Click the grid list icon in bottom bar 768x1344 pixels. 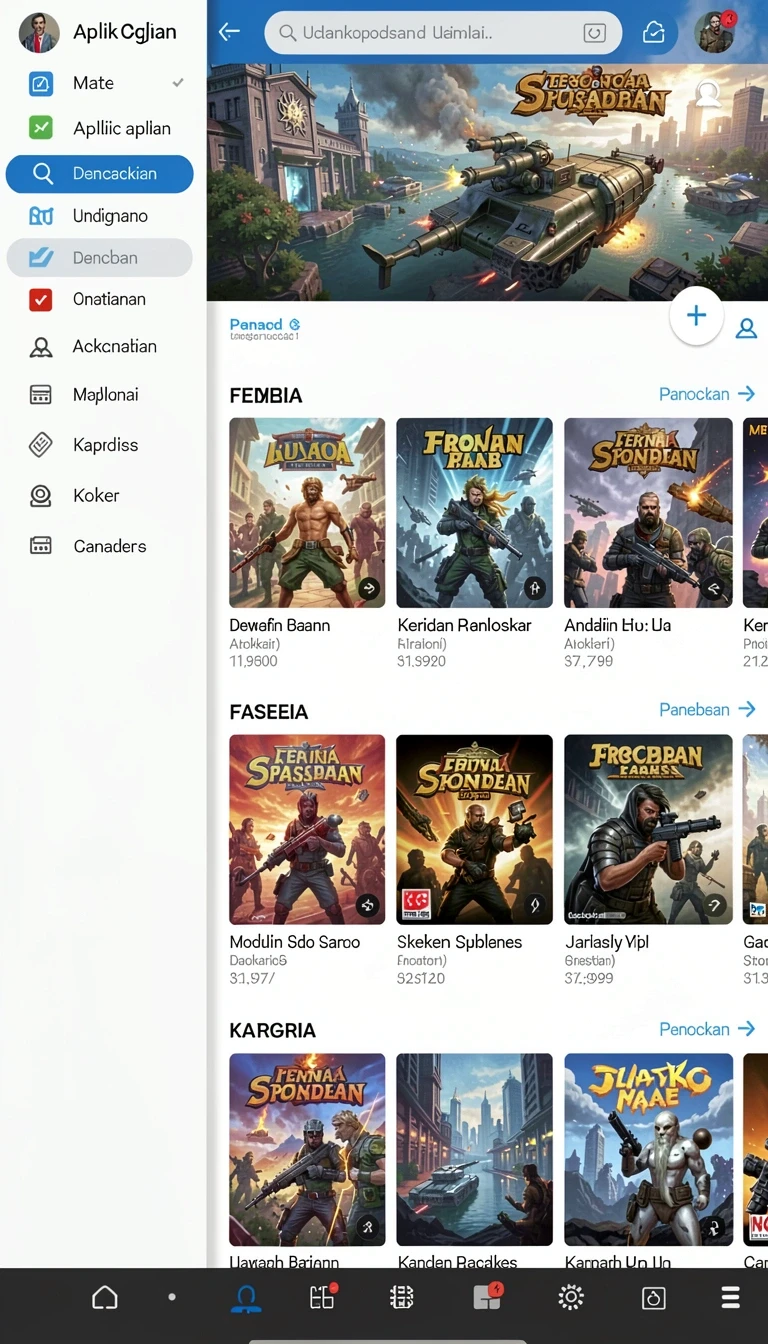[401, 1298]
